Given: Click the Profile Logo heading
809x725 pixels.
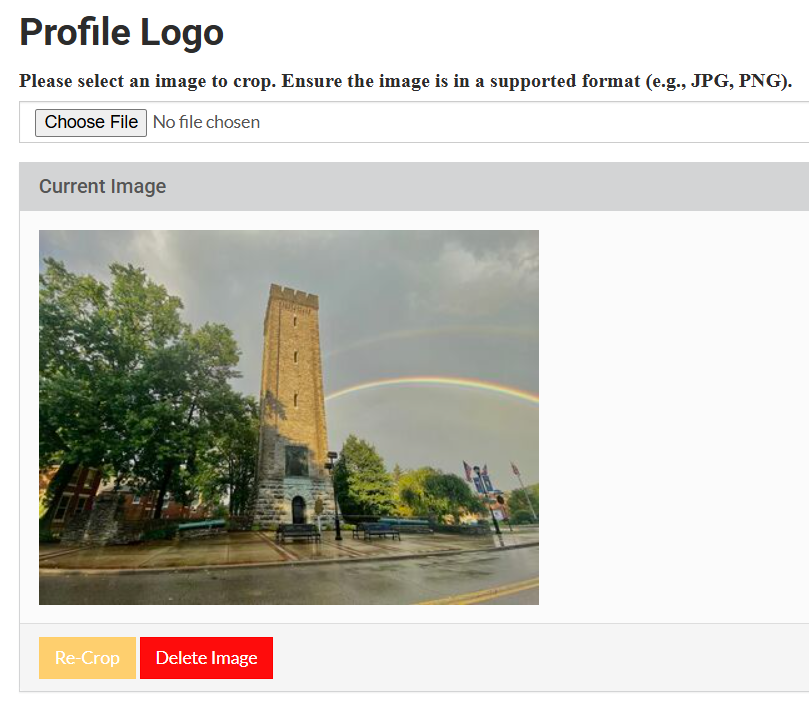Looking at the screenshot, I should tap(121, 33).
